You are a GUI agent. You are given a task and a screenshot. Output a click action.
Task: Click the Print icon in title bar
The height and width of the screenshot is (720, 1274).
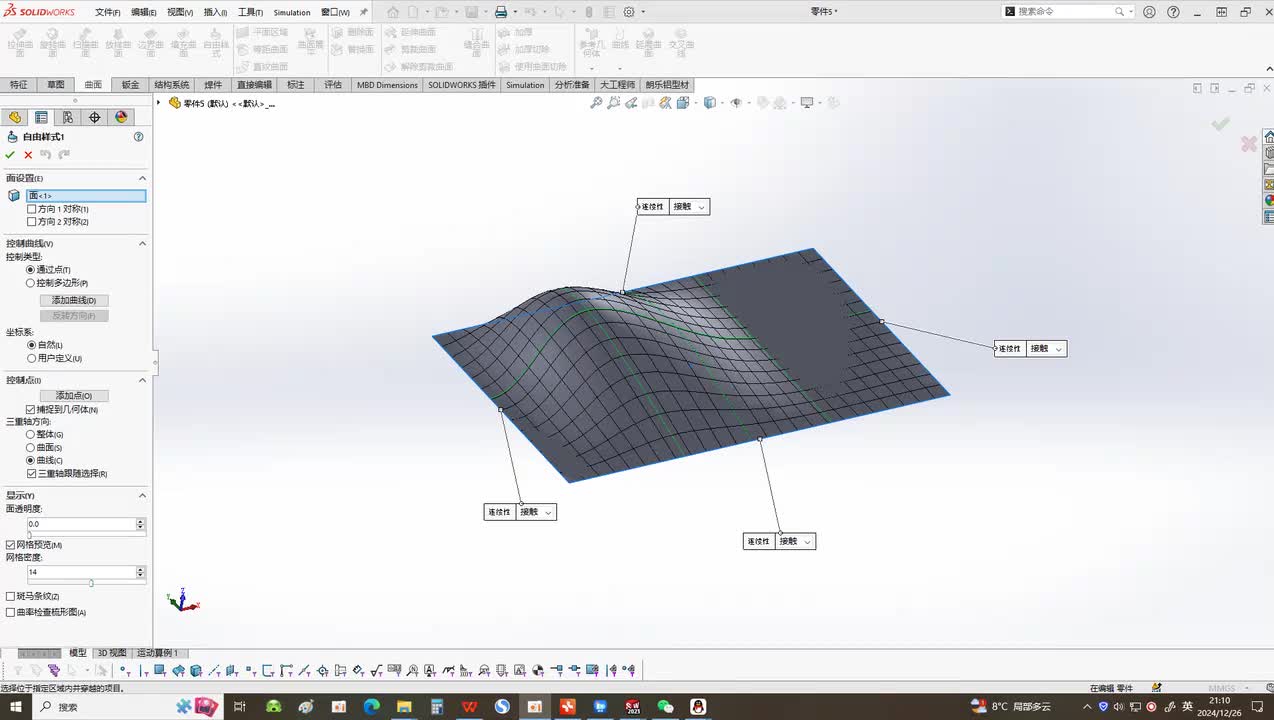point(501,12)
